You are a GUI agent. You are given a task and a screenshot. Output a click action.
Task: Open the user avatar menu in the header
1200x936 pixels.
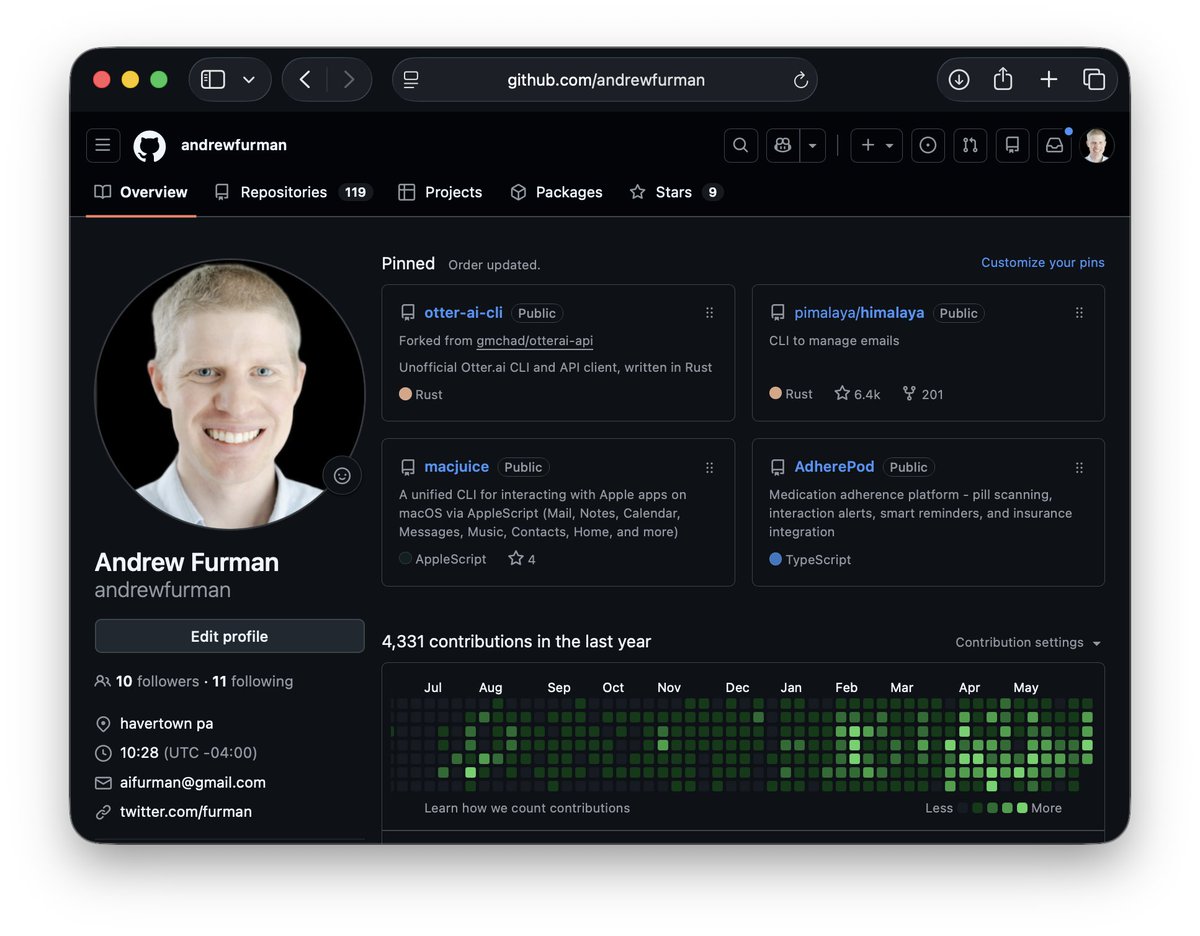click(1097, 145)
